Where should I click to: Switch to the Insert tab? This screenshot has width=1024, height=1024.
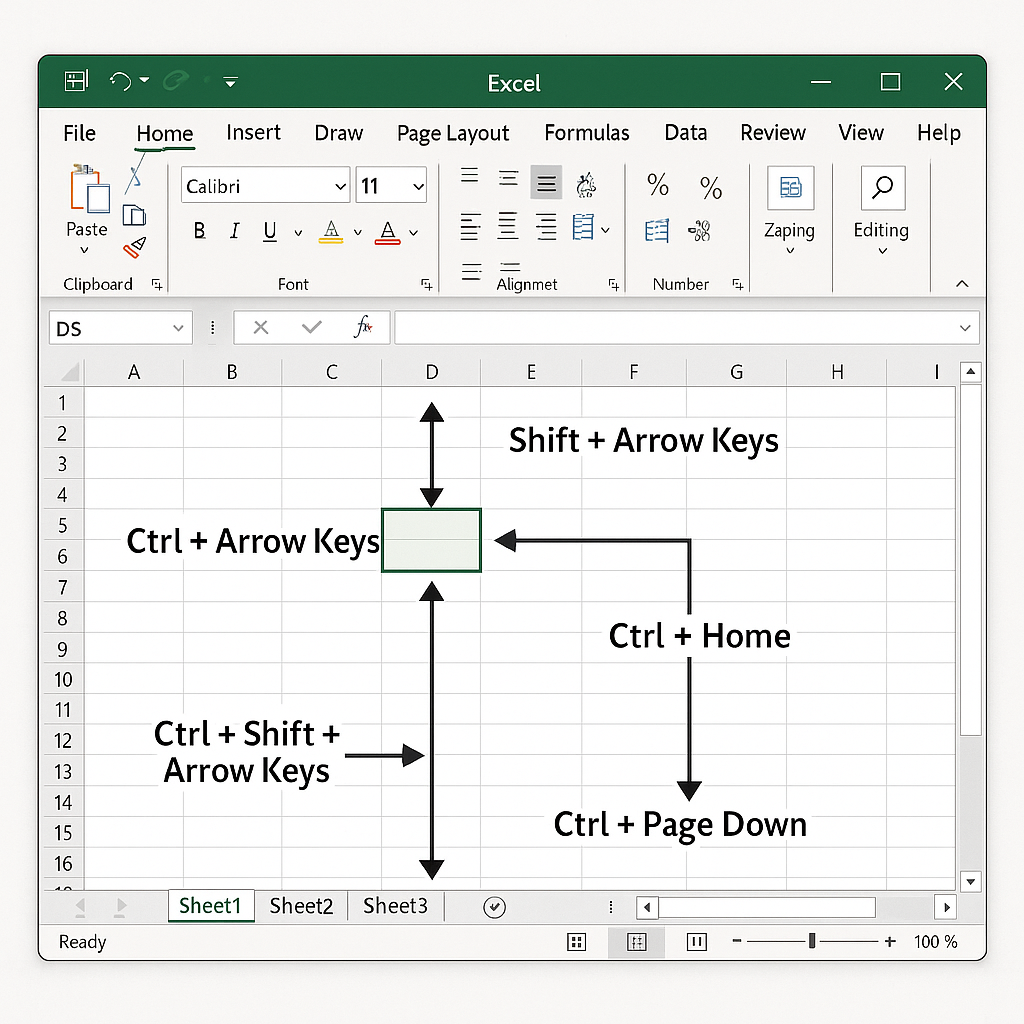coord(253,133)
